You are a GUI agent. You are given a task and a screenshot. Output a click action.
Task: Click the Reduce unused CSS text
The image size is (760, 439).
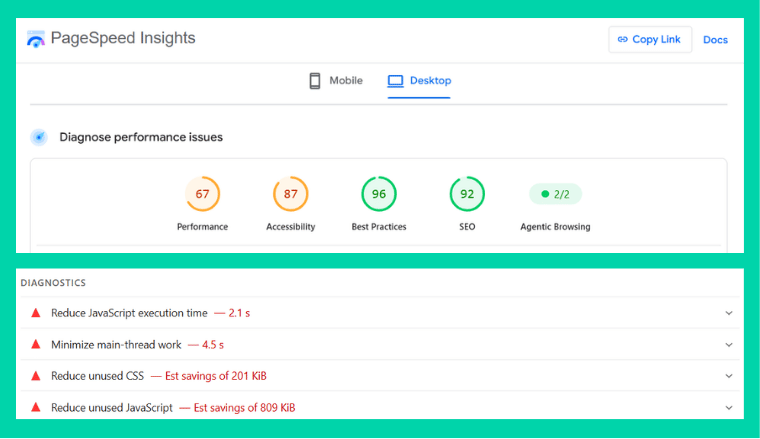(97, 376)
